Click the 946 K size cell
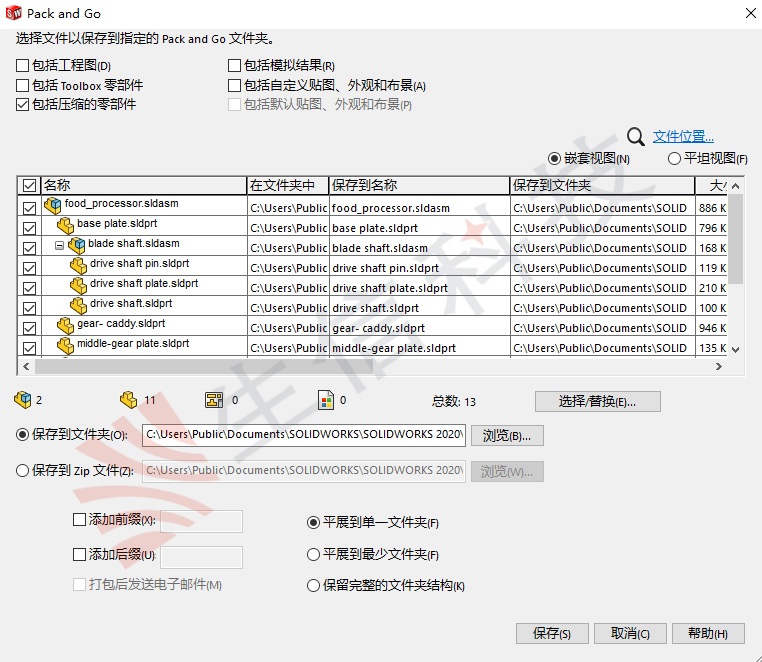The image size is (762, 662). [x=711, y=328]
